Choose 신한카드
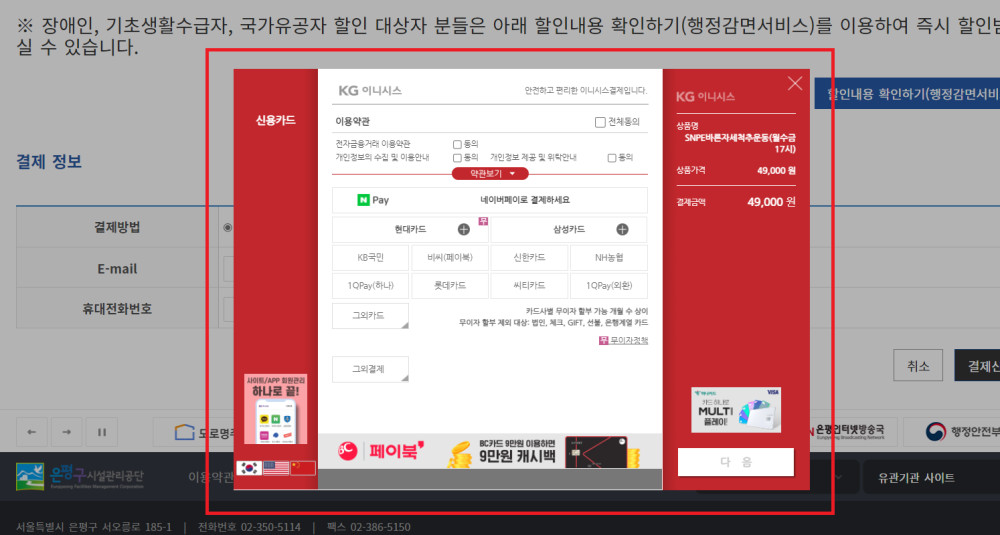The height and width of the screenshot is (535, 1000). click(529, 258)
